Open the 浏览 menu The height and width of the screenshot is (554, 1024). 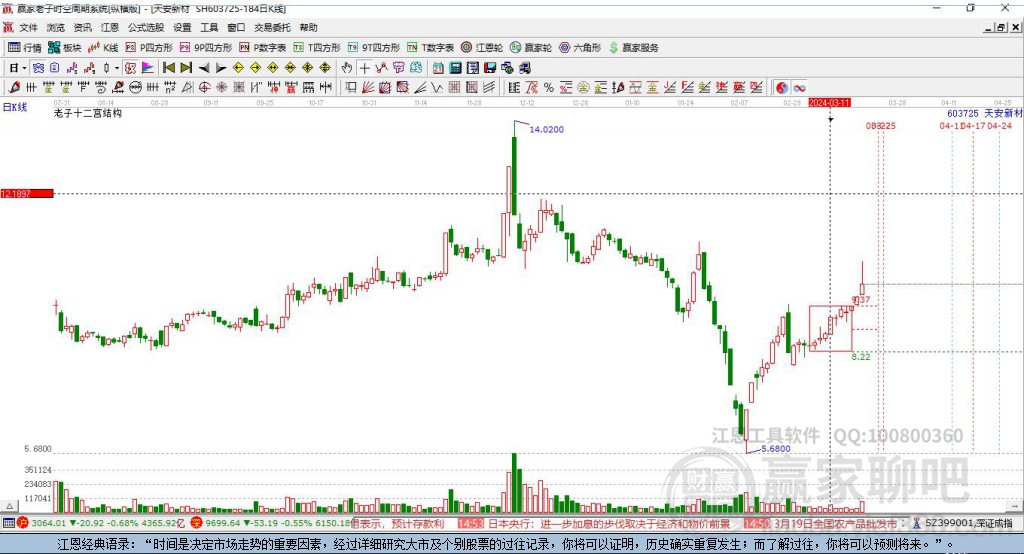tap(56, 27)
